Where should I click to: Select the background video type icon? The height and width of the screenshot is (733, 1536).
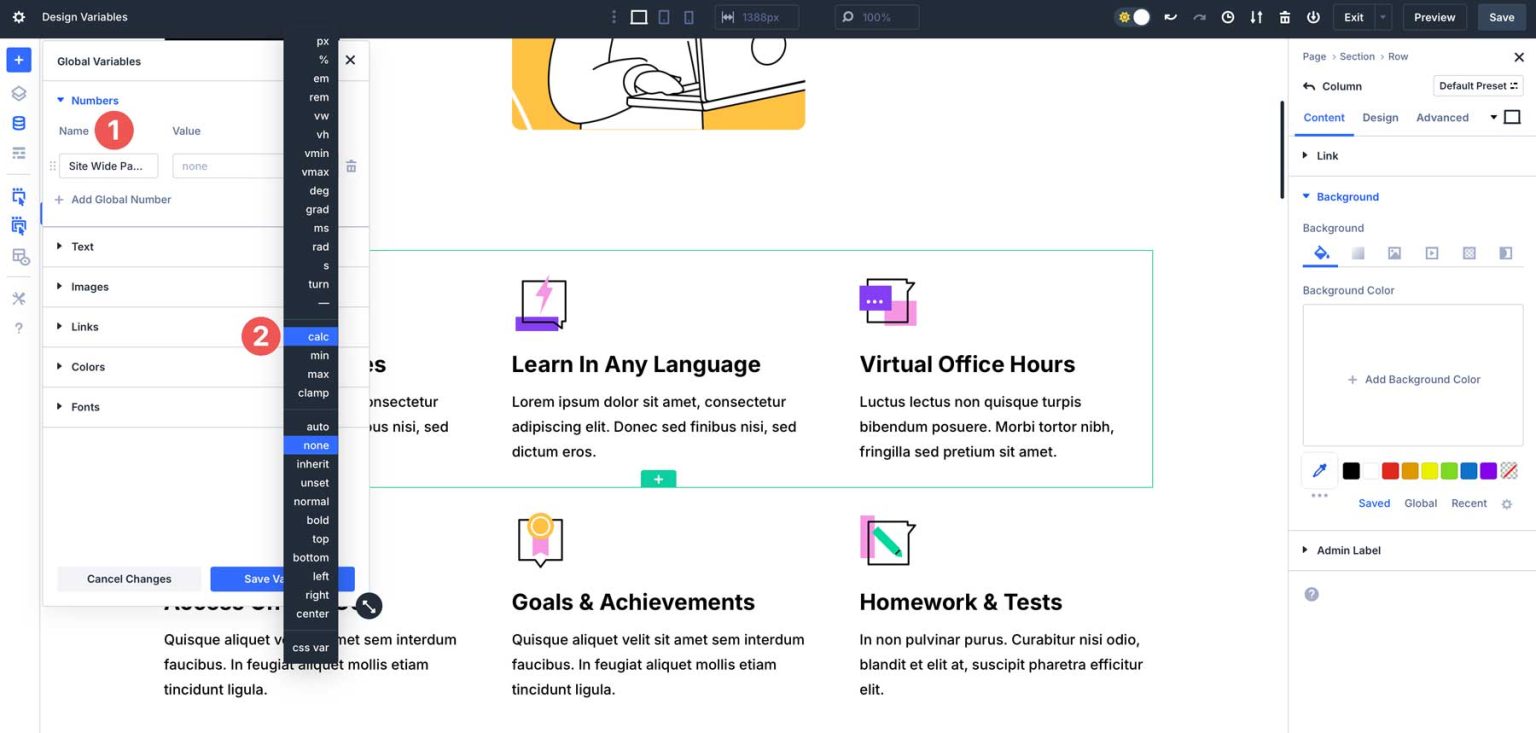tap(1431, 253)
